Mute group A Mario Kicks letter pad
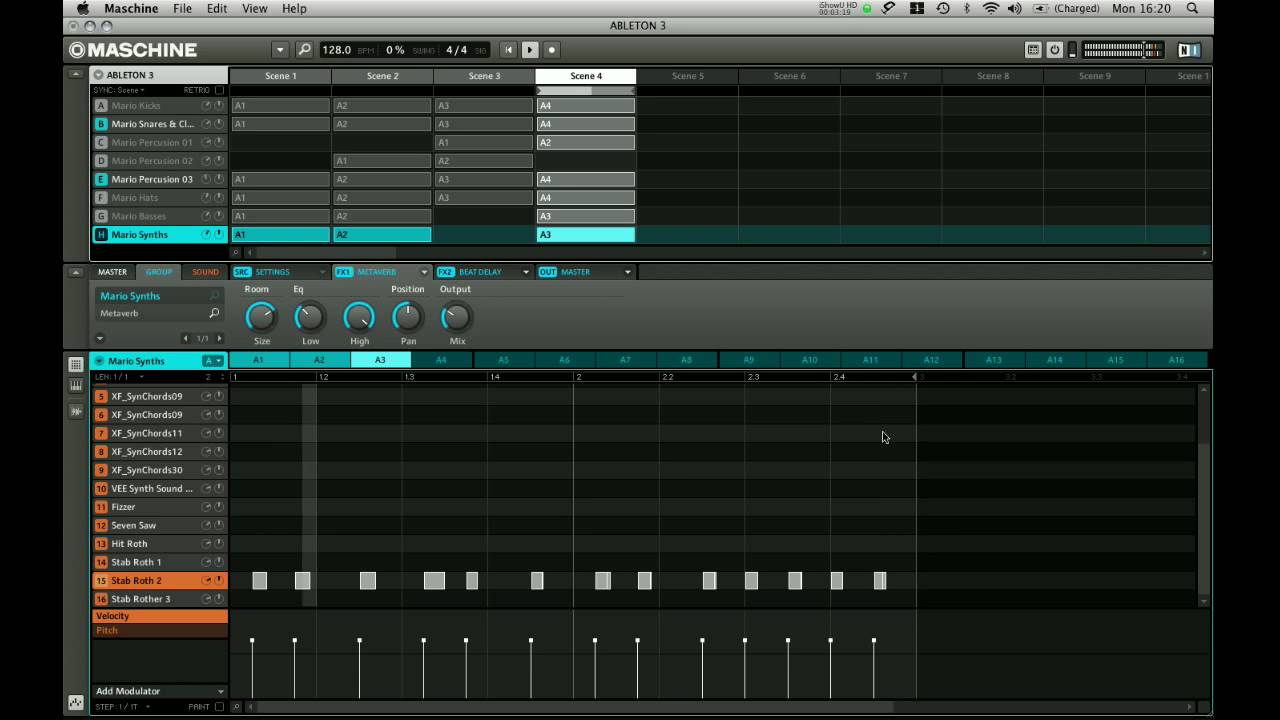The height and width of the screenshot is (720, 1280). pos(101,106)
